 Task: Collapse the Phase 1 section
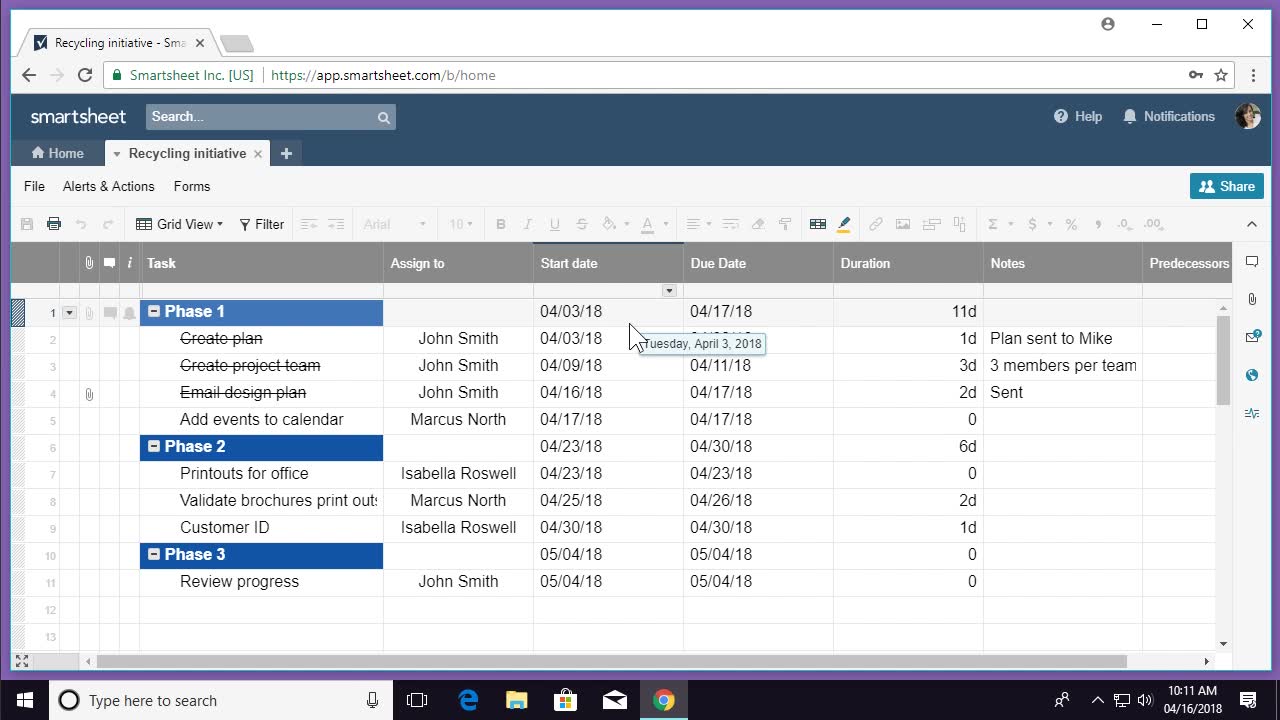pyautogui.click(x=154, y=312)
